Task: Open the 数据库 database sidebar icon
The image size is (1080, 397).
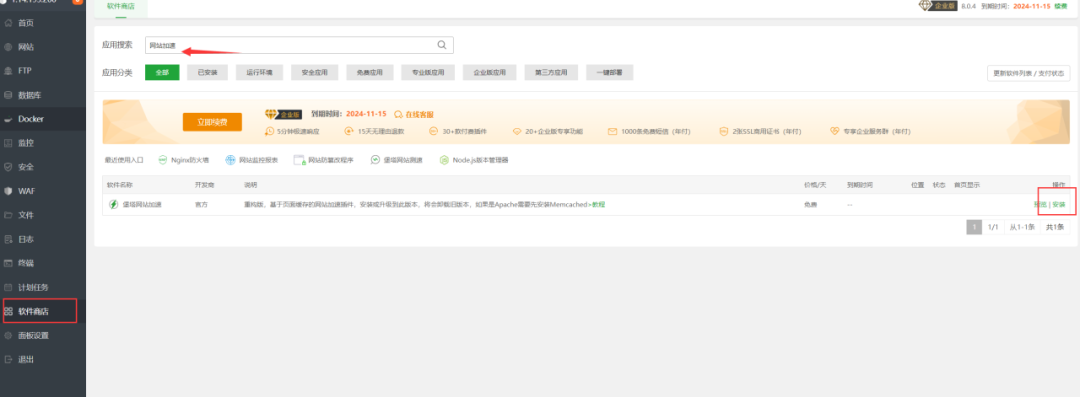Action: point(8,95)
